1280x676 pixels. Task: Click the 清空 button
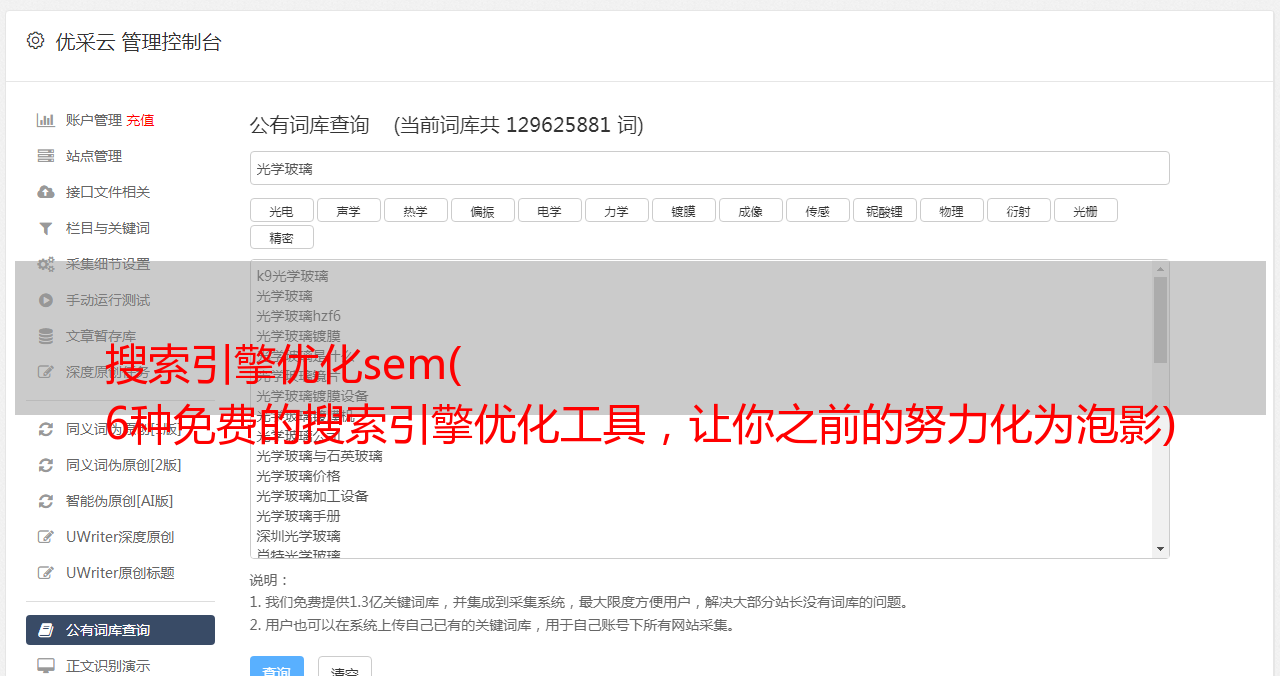point(345,668)
